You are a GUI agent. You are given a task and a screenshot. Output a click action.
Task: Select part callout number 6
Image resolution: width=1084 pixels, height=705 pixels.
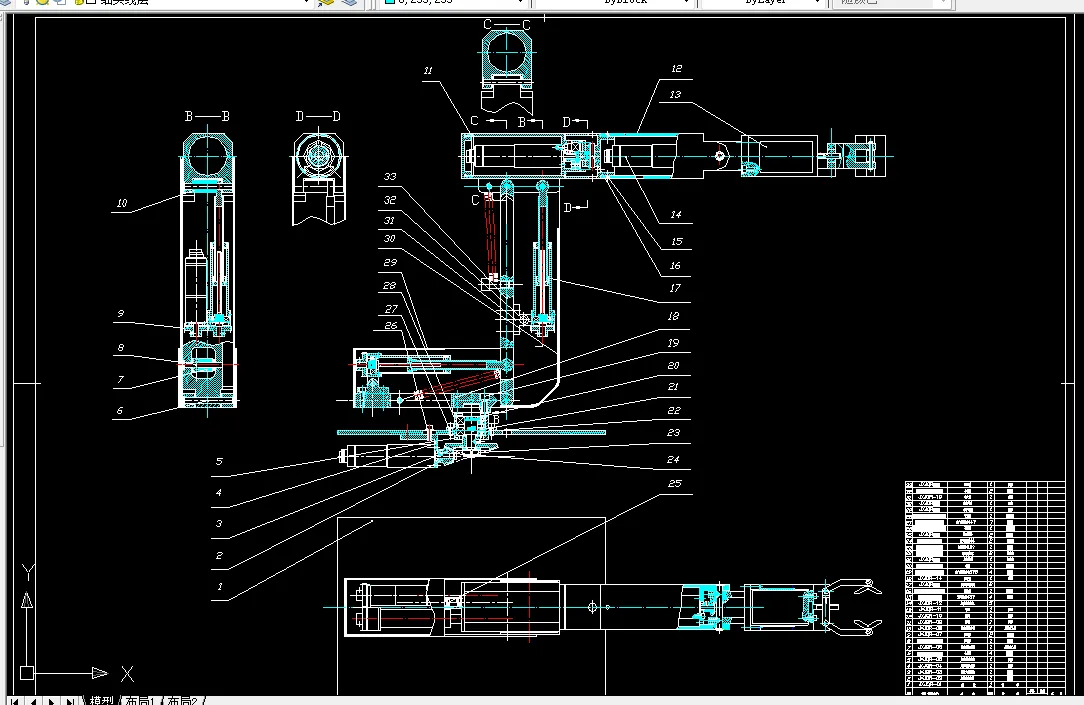[120, 411]
